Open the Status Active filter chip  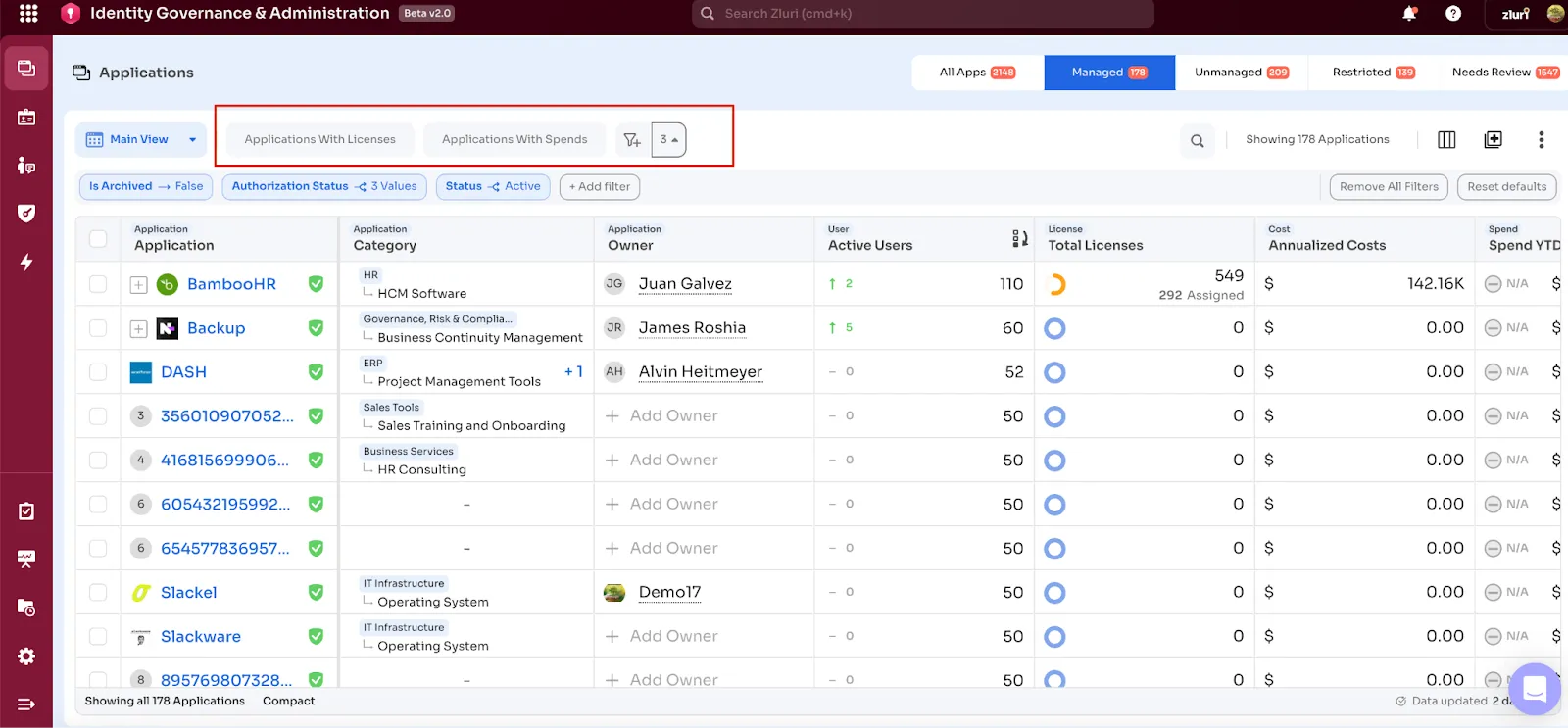pyautogui.click(x=493, y=186)
